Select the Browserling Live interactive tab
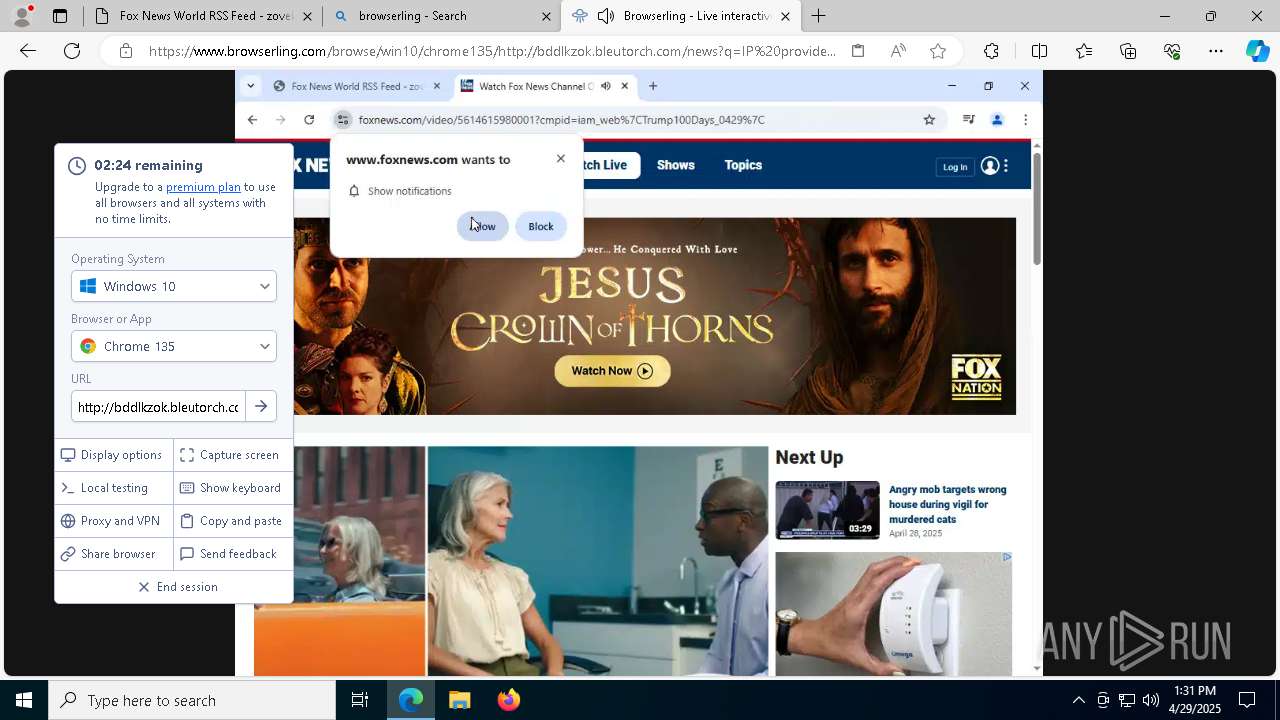 [x=682, y=16]
